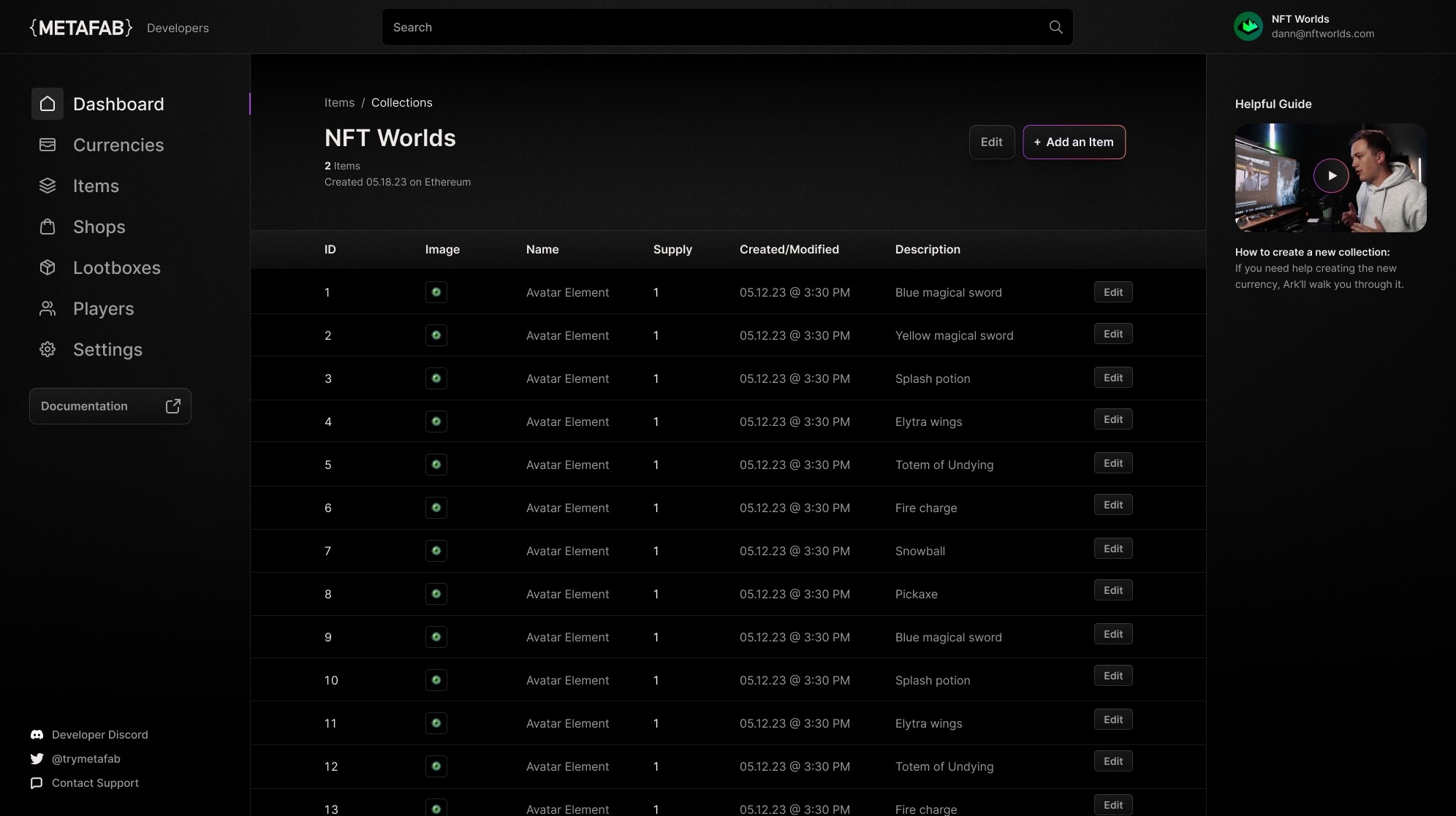Screen dimensions: 1456x816
Task: Navigate to Items breadcrumb
Action: pyautogui.click(x=339, y=102)
